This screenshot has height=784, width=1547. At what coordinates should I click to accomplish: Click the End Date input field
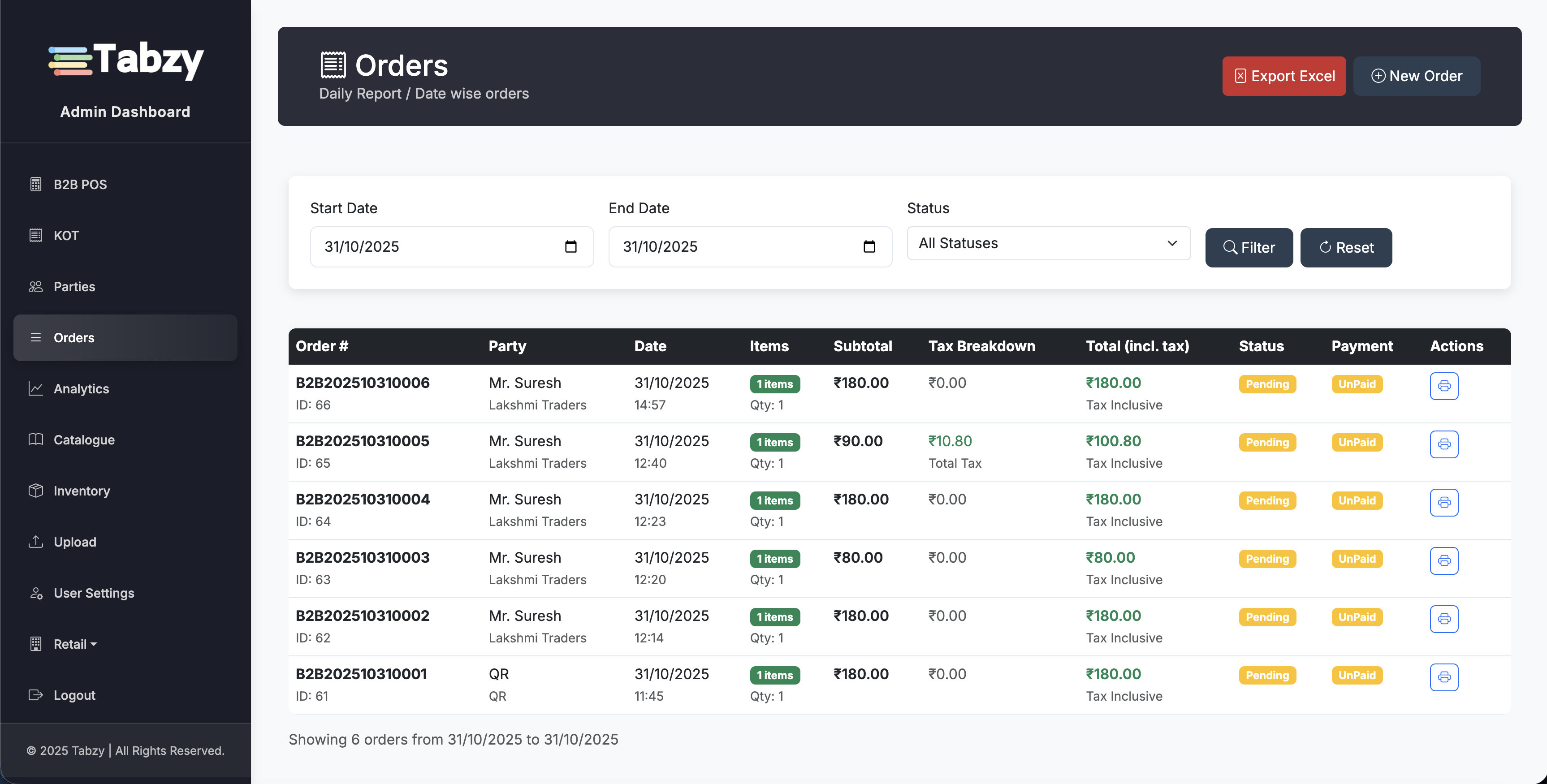(721, 246)
